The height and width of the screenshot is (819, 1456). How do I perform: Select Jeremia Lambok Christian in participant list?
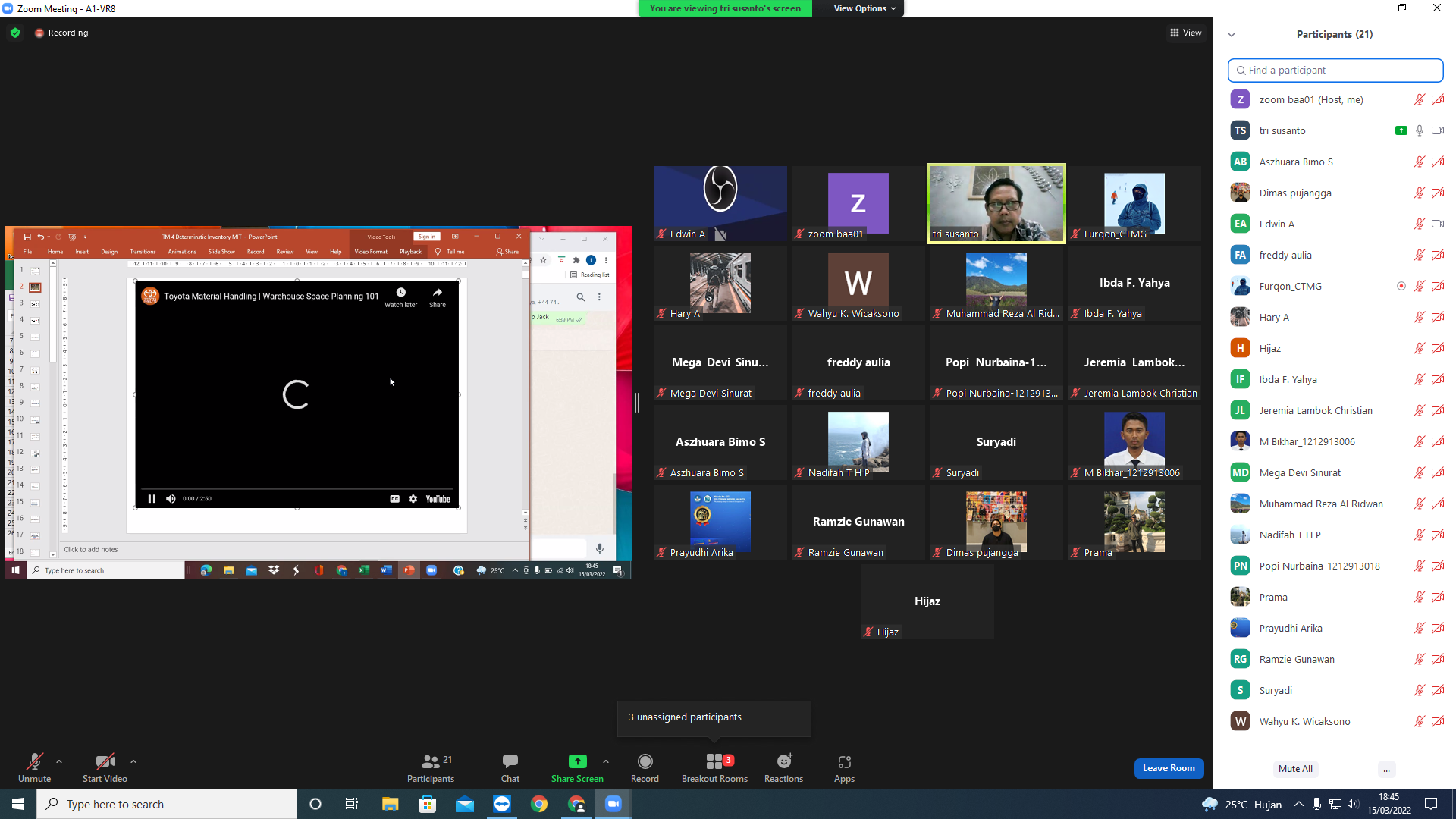(1336, 410)
